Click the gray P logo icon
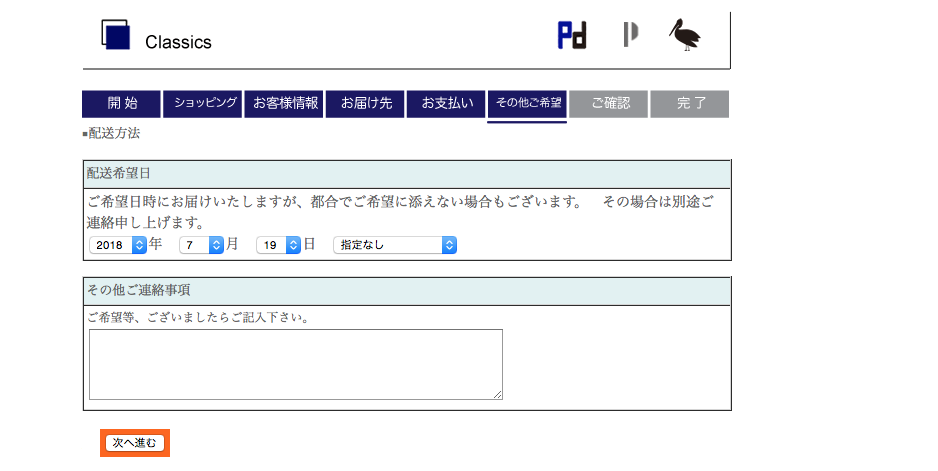938x471 pixels. 630,35
